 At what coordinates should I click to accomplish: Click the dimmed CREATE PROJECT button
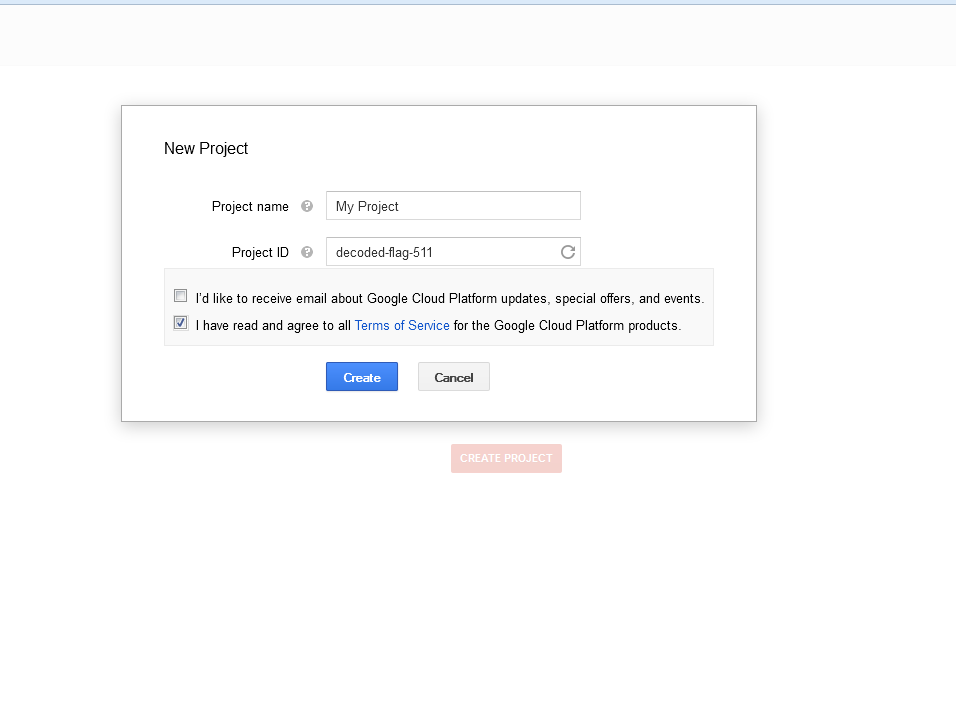pos(506,458)
